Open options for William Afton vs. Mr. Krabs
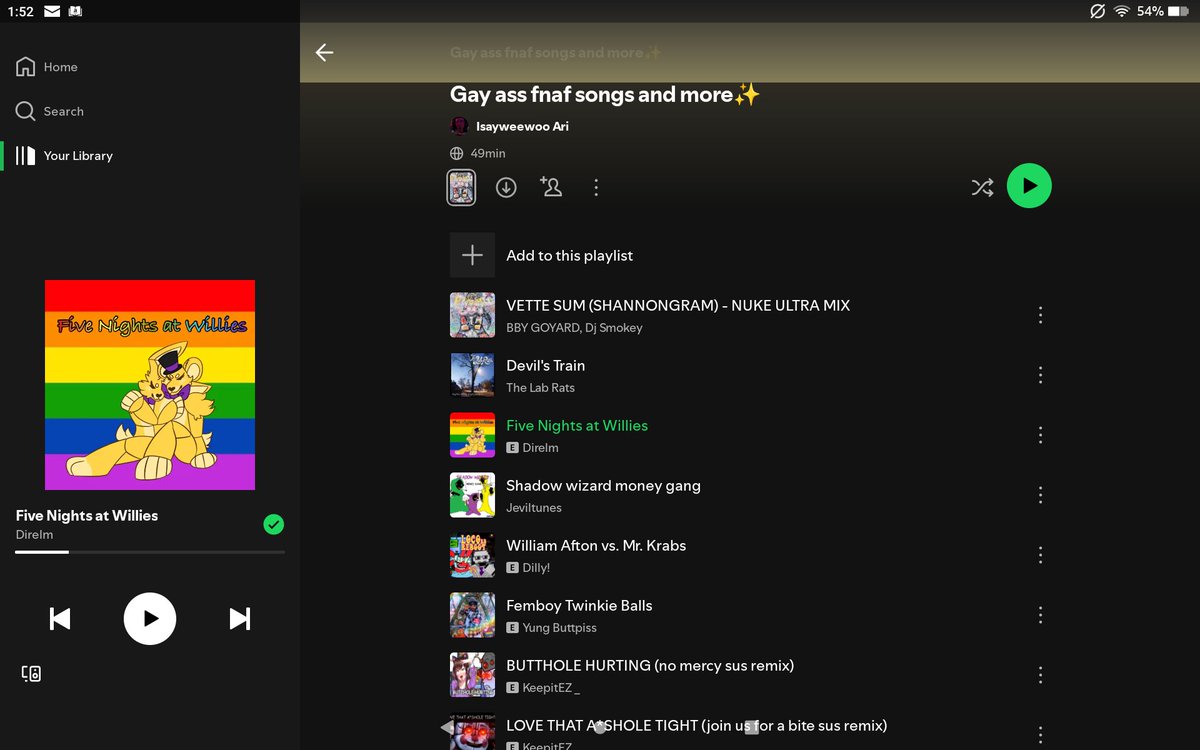This screenshot has width=1200, height=750. coord(1040,555)
